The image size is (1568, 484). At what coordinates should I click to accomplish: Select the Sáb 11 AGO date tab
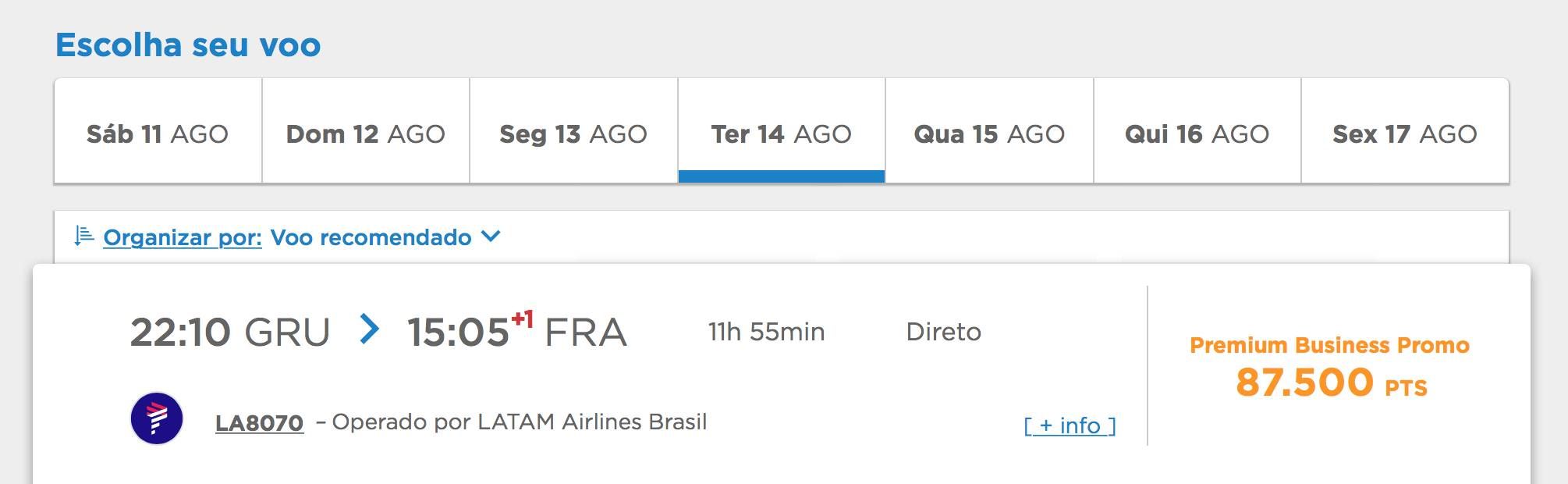tap(158, 131)
